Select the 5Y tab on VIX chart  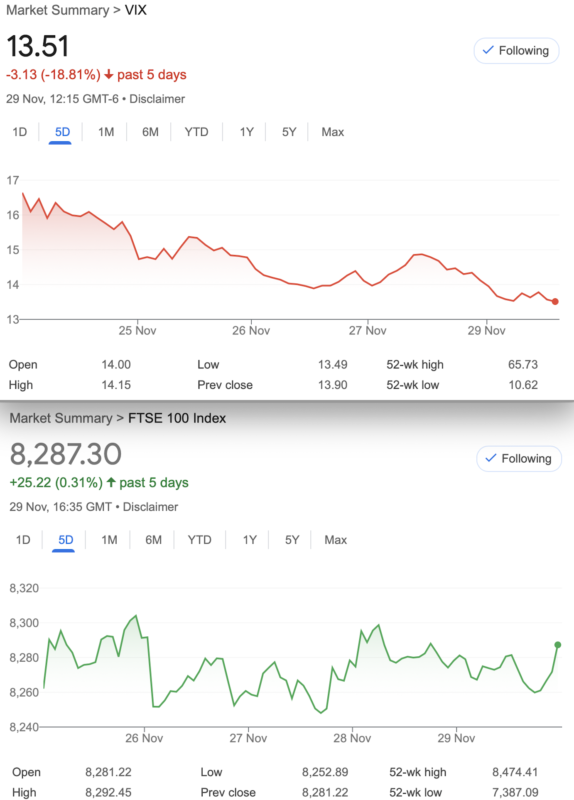pos(289,132)
